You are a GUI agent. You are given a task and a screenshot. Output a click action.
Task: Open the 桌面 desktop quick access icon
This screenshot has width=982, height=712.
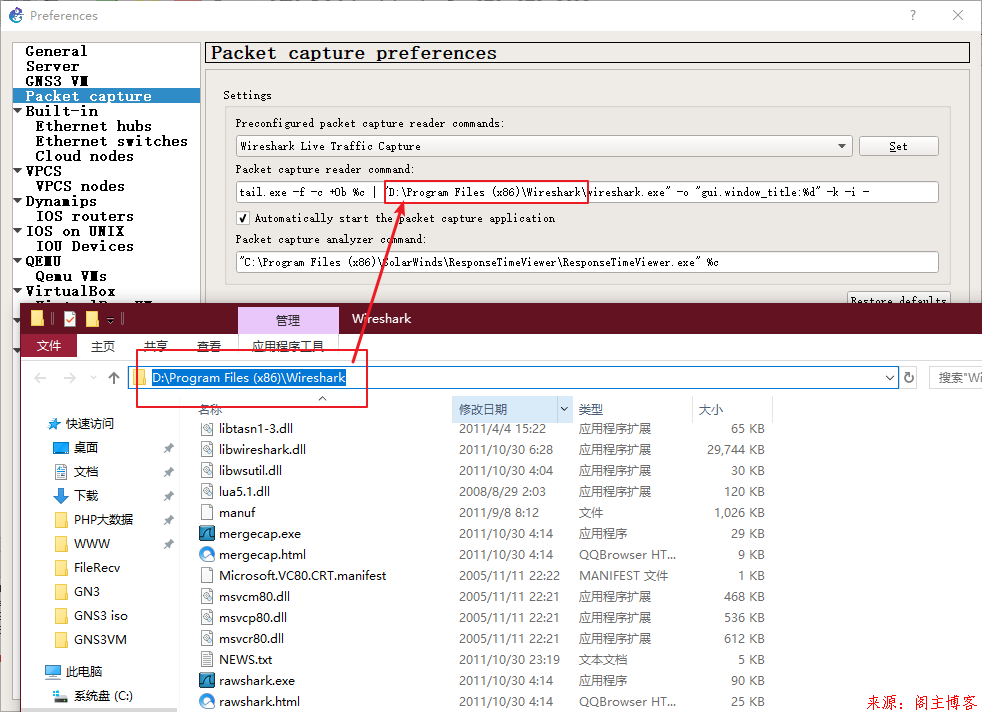tap(61, 448)
